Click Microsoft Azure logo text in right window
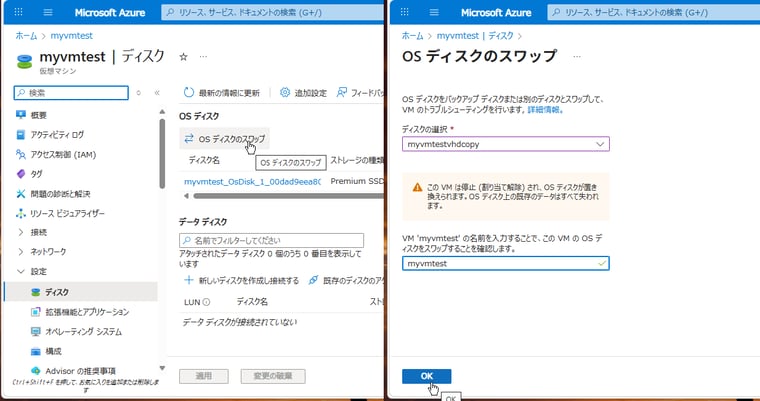The width and height of the screenshot is (760, 401). coord(496,13)
